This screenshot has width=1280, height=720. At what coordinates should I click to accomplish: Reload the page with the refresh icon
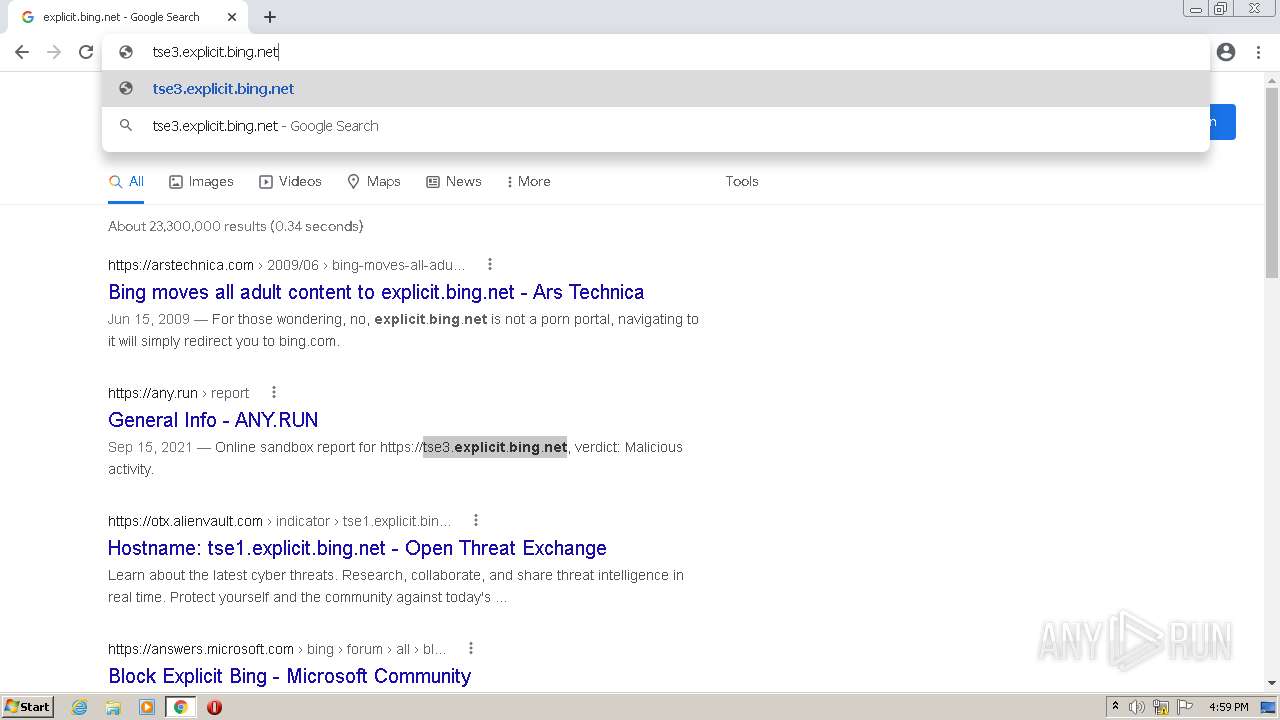point(86,52)
